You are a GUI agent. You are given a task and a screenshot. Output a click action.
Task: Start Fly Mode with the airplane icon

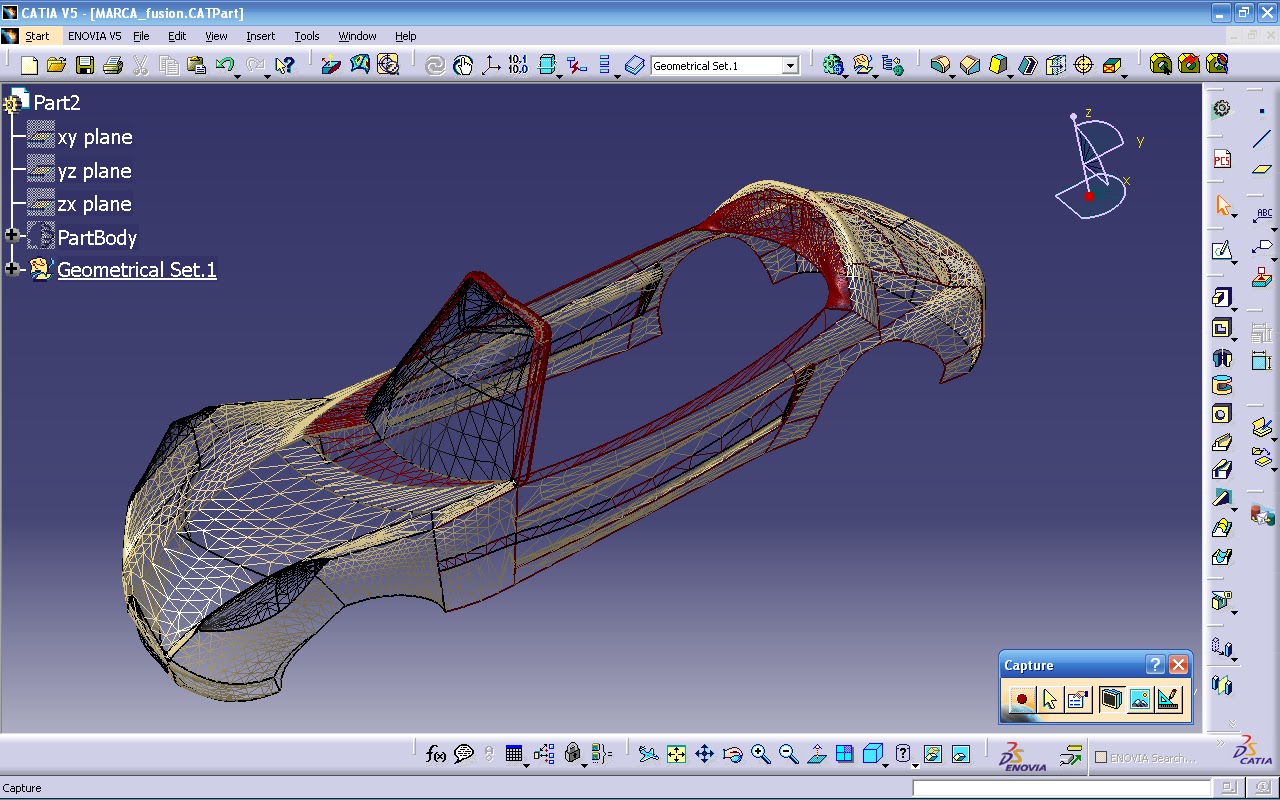(x=648, y=755)
